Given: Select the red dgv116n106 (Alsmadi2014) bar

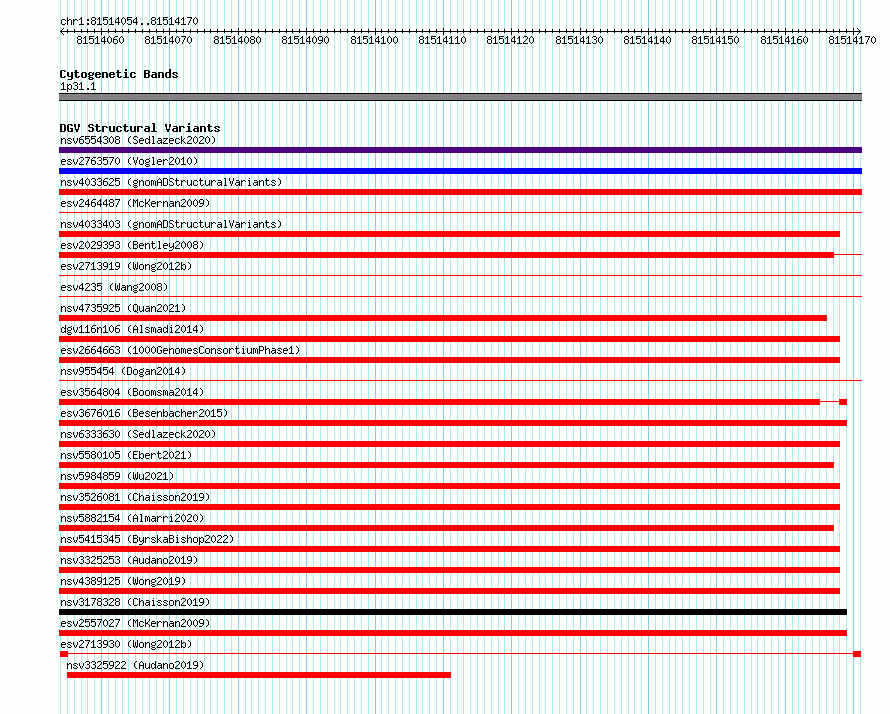Looking at the screenshot, I should (x=450, y=339).
